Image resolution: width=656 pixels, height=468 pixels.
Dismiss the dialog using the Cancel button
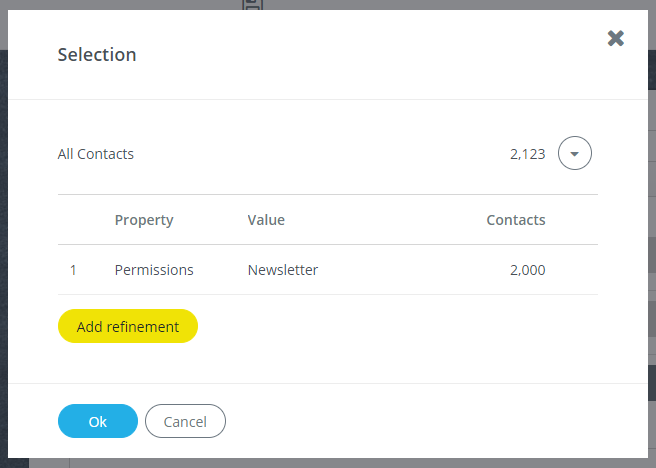click(185, 421)
